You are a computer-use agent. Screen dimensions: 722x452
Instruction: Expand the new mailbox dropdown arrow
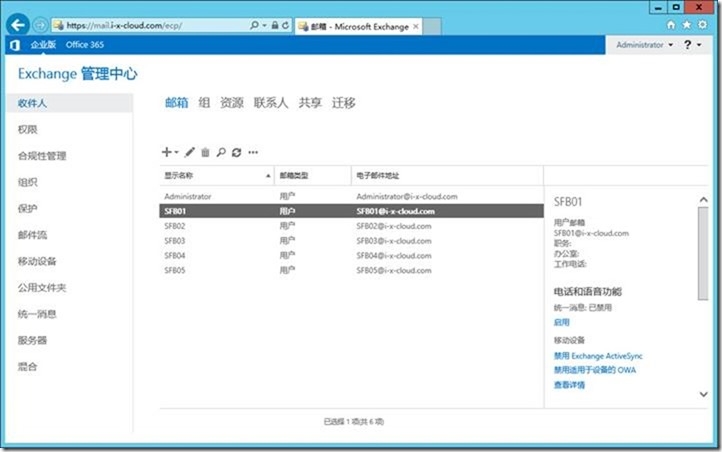coord(176,152)
